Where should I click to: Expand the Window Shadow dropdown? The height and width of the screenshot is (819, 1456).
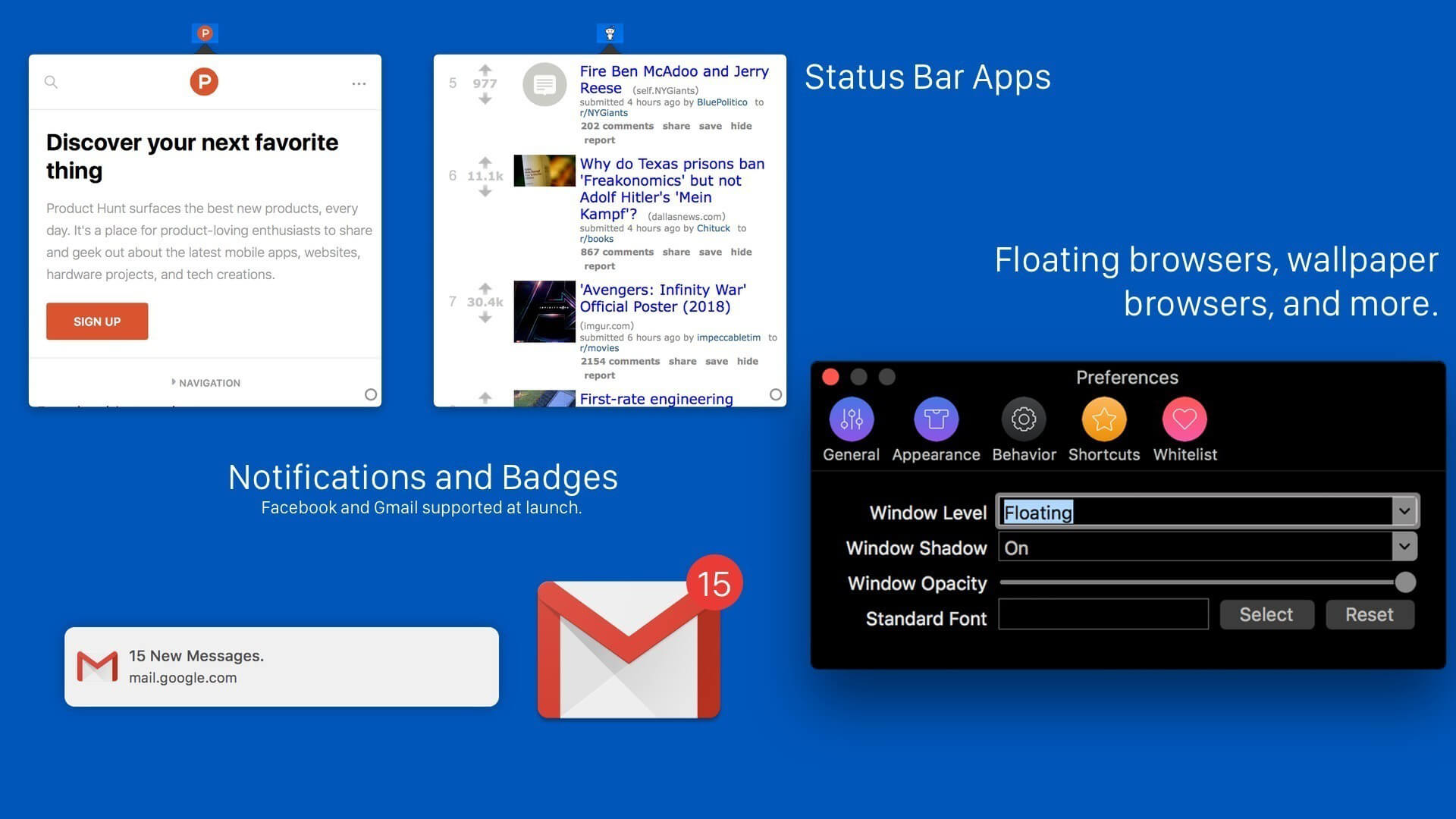coord(1404,547)
